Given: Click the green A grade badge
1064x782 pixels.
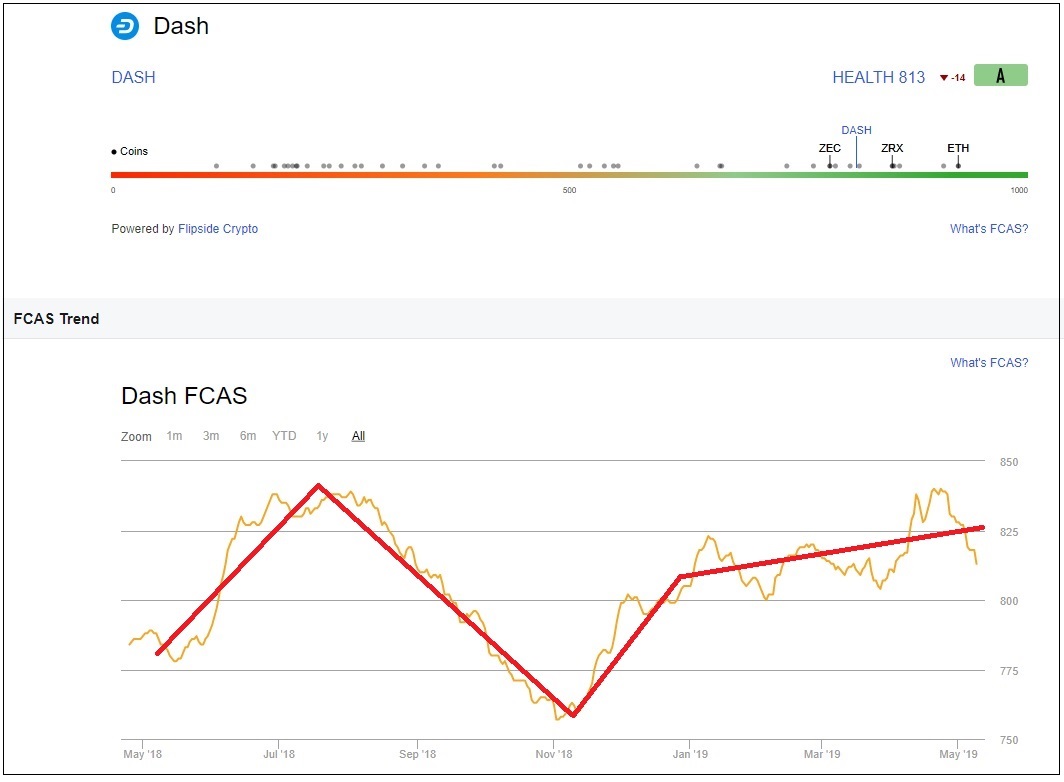Looking at the screenshot, I should (x=1000, y=75).
